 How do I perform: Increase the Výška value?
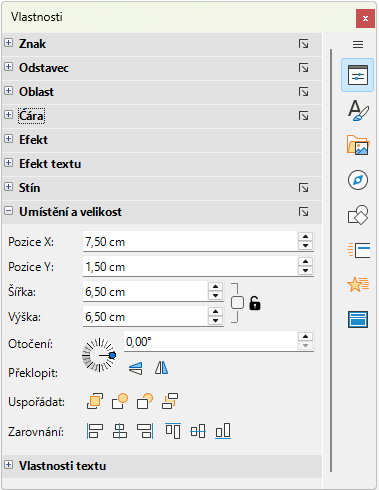(215, 312)
